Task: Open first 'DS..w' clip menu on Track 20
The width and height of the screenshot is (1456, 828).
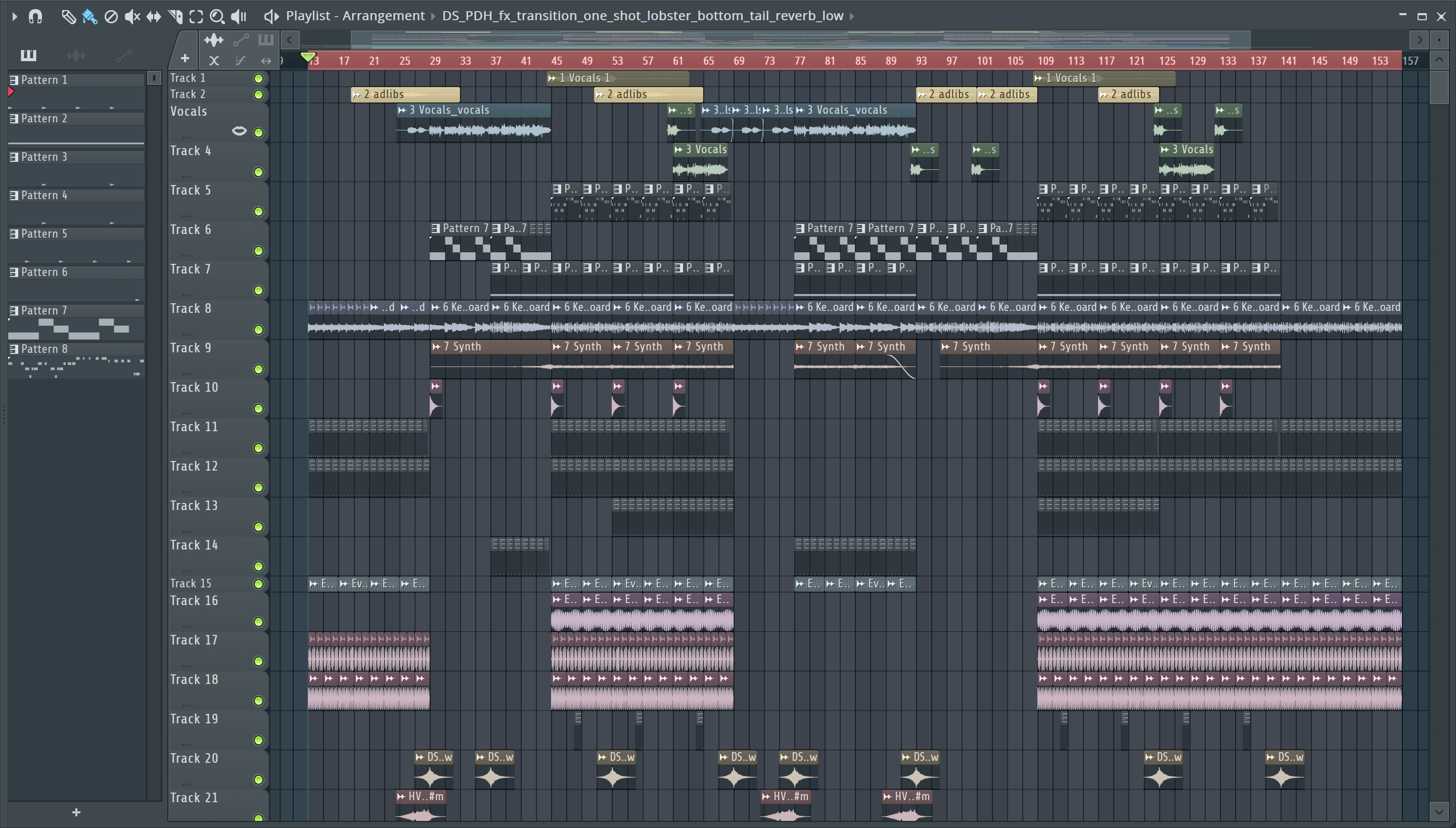Action: pos(420,757)
